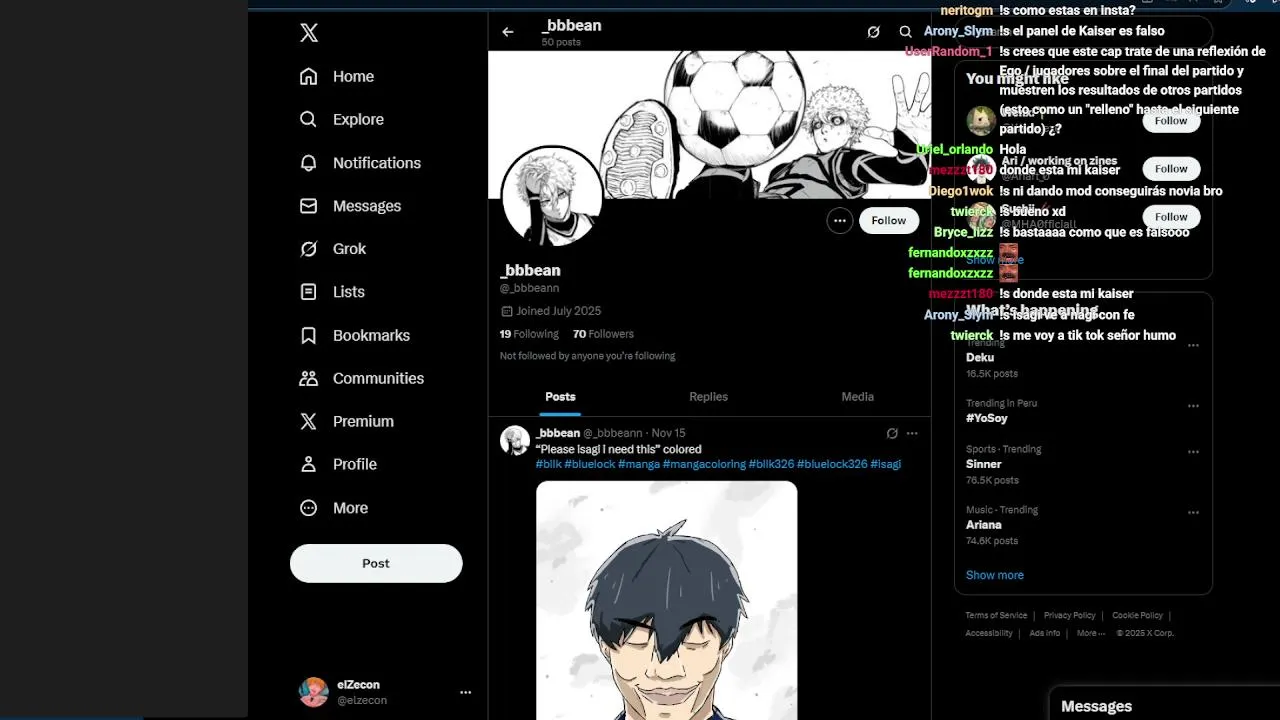This screenshot has width=1280, height=720.
Task: Click the white Post button
Action: click(x=376, y=563)
